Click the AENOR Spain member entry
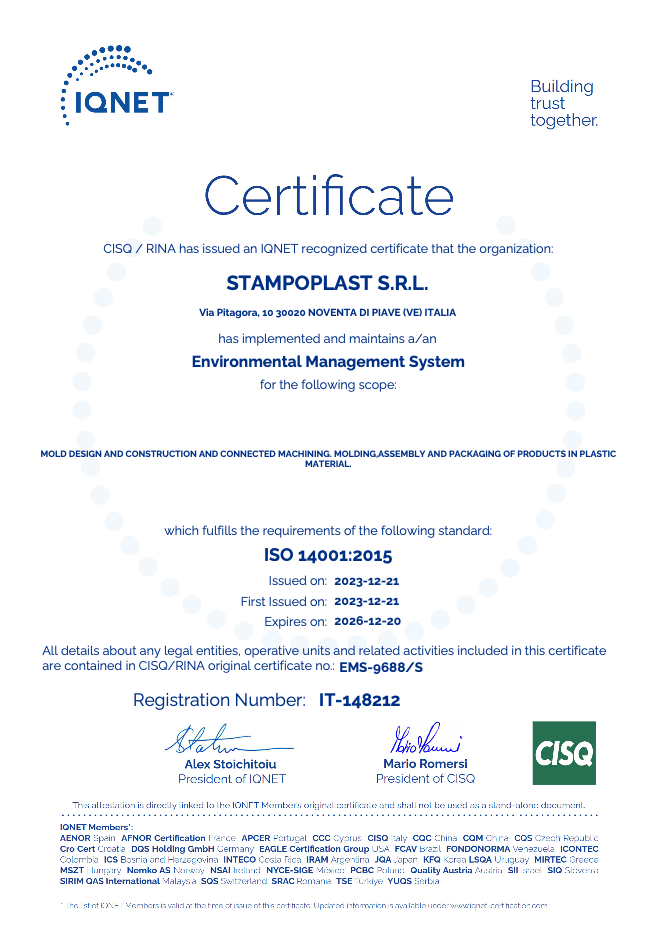 click(x=88, y=838)
